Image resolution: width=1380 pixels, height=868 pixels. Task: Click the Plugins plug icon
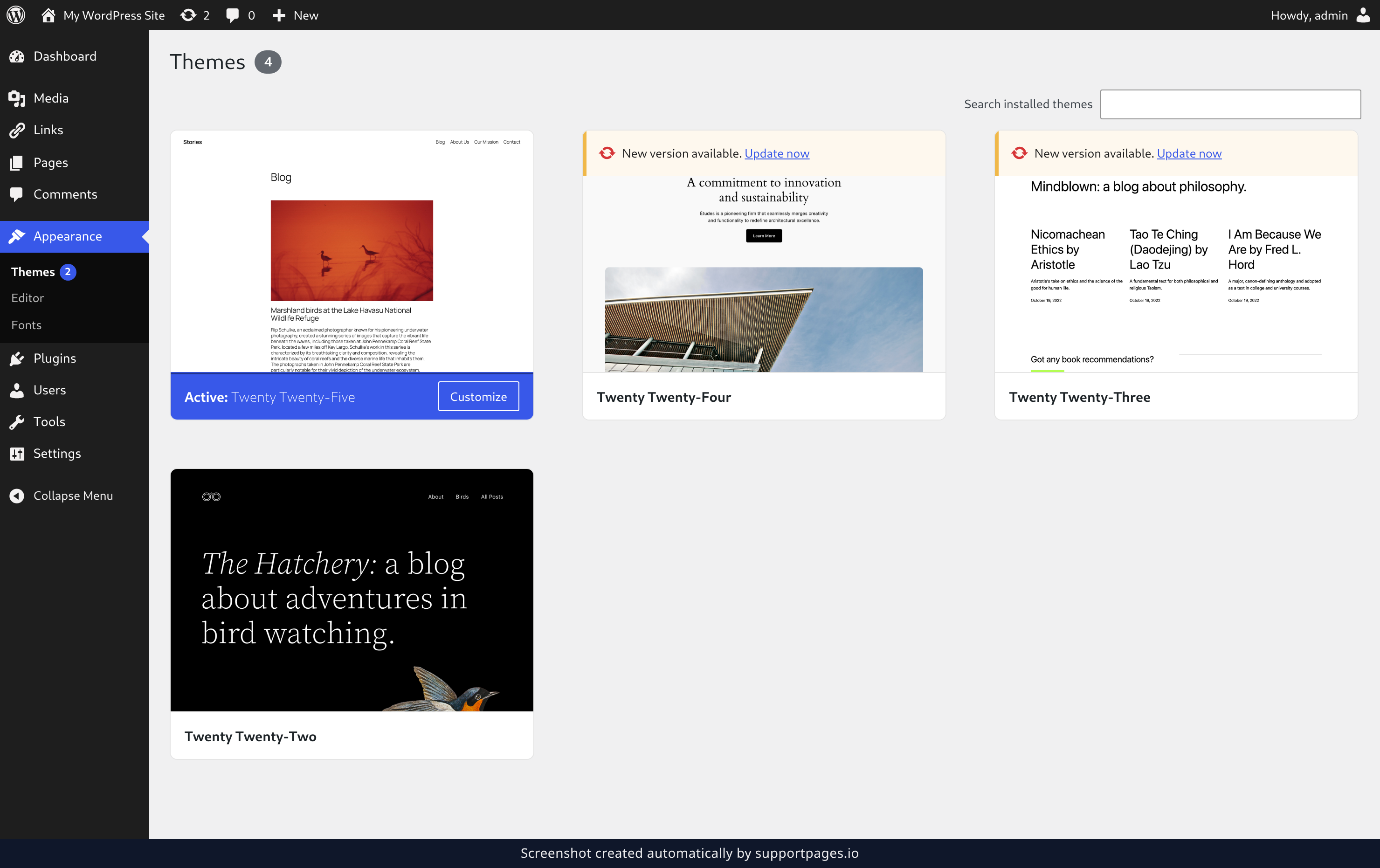17,358
